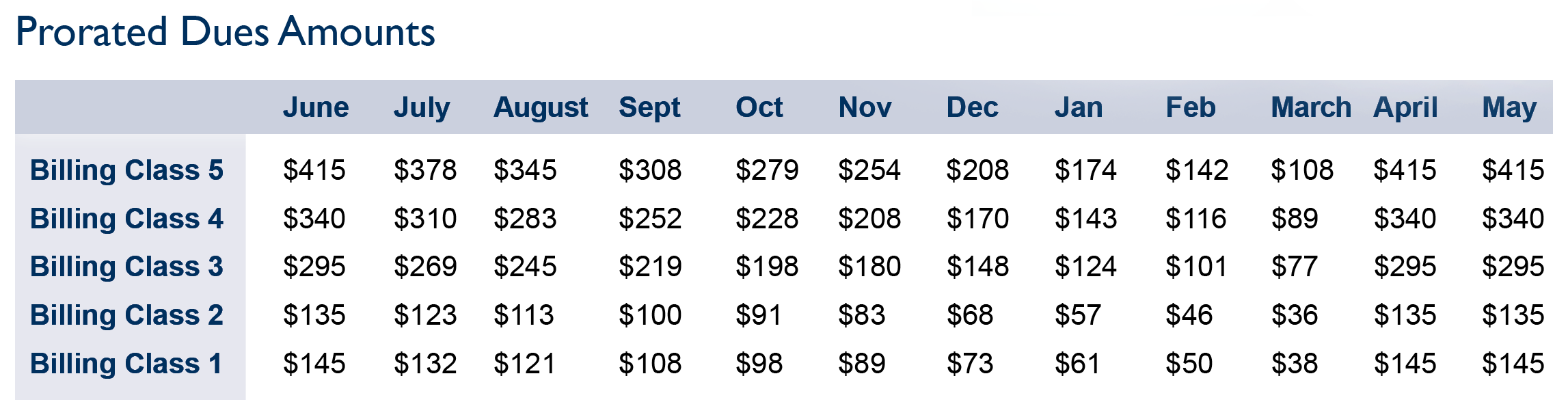
Task: Select Billing Class 5 Feb amount $142
Action: coord(1197,170)
